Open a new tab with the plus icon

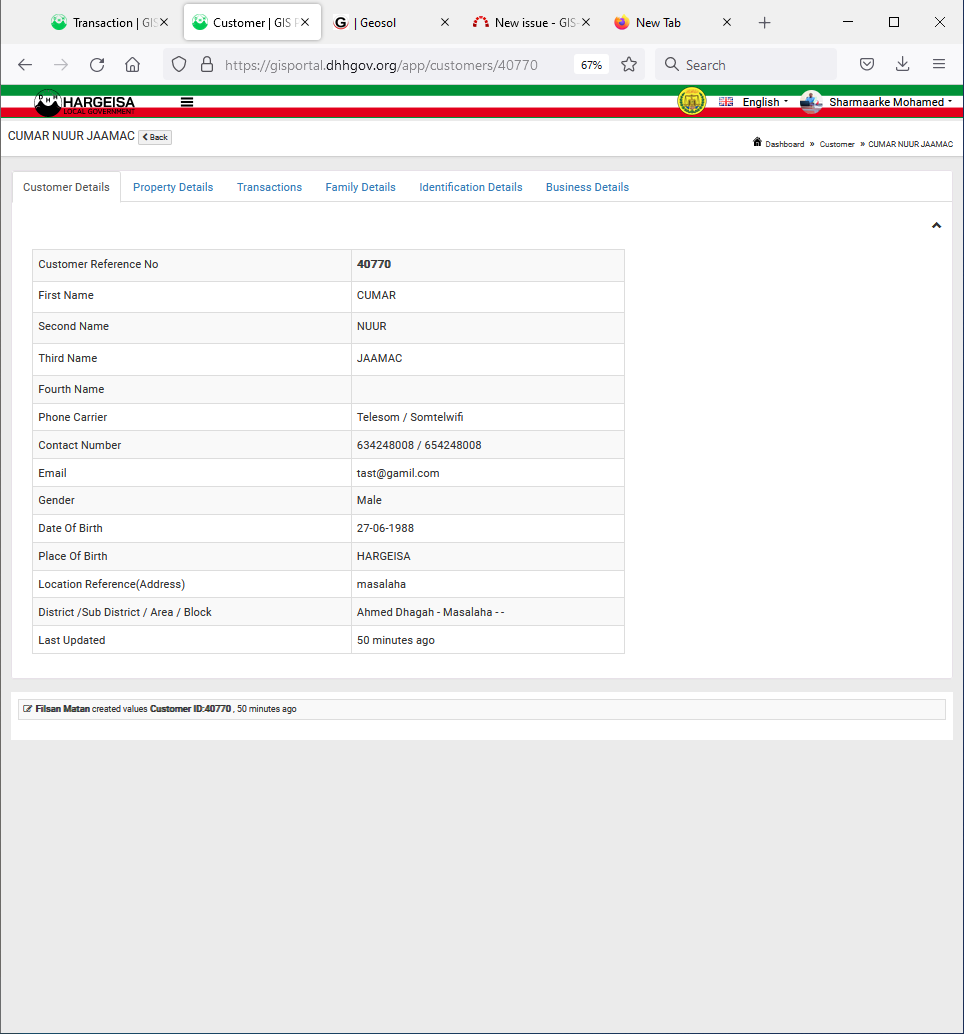pyautogui.click(x=764, y=23)
